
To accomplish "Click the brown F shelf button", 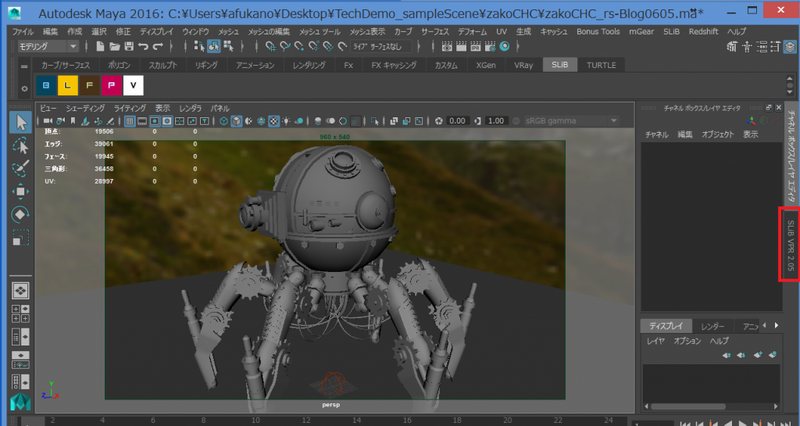I will (x=90, y=85).
